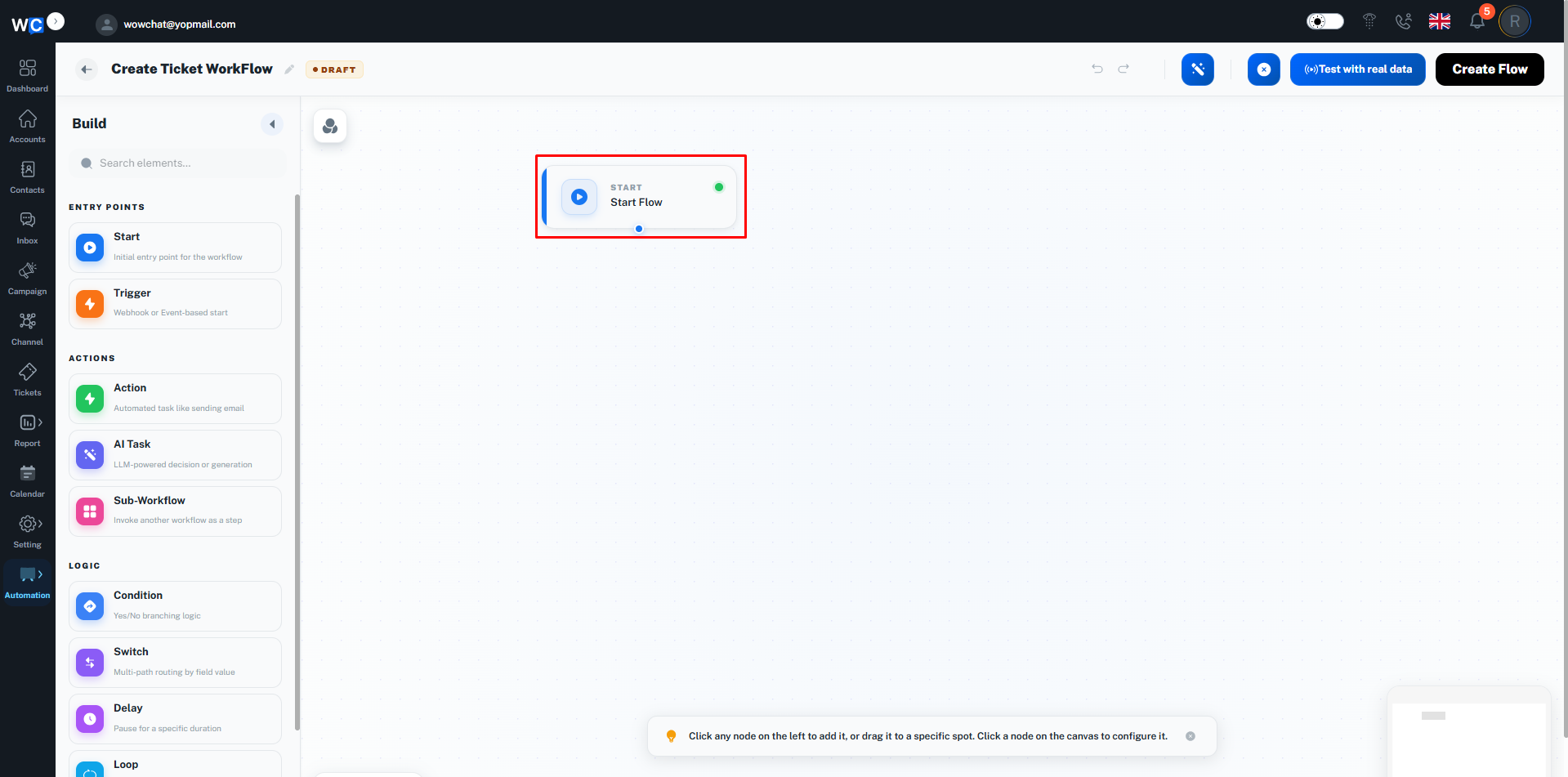Go back using the left arrow button
Image resolution: width=1568 pixels, height=777 pixels.
point(87,69)
